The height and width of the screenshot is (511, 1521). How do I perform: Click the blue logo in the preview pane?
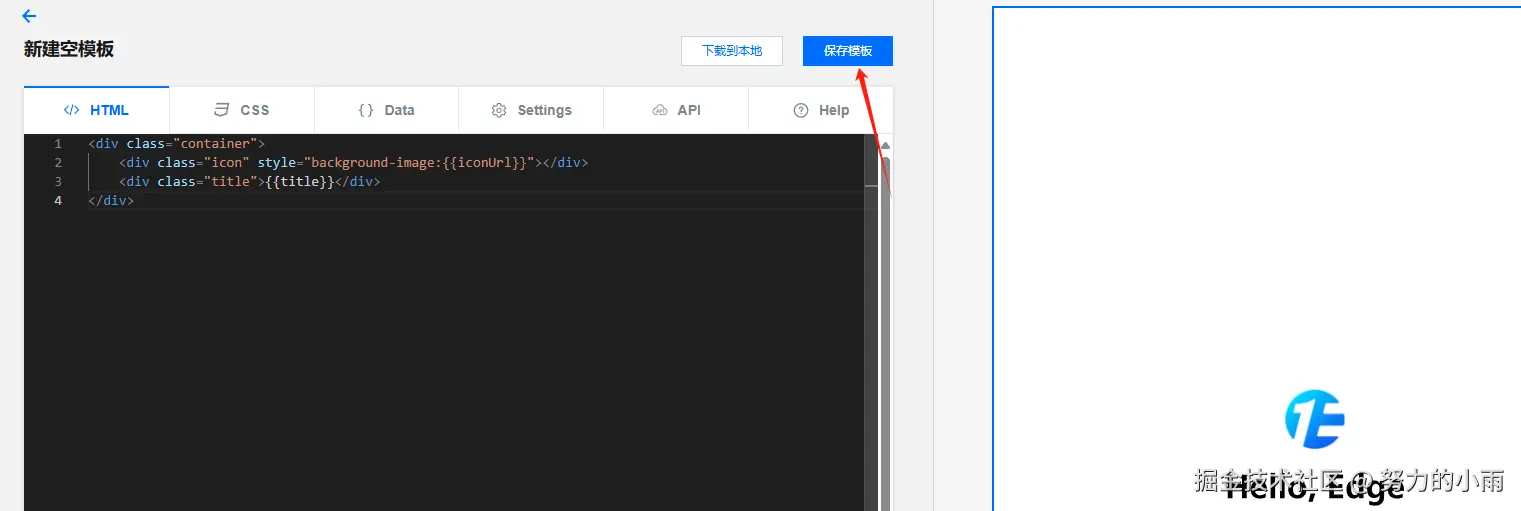click(1314, 419)
